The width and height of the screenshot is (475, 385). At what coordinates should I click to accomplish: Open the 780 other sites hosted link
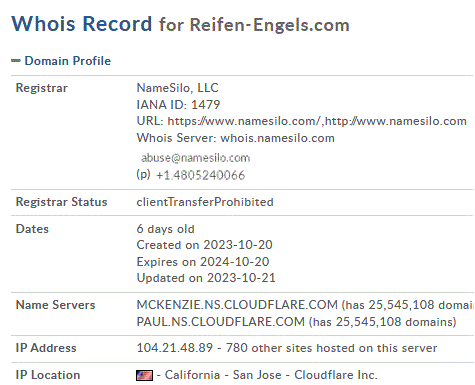point(331,348)
